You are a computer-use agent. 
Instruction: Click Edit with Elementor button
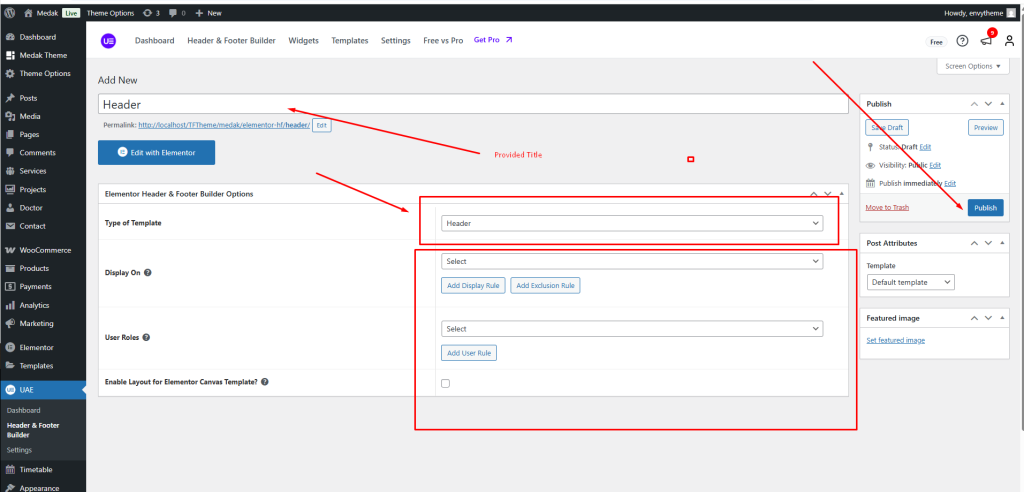[156, 153]
